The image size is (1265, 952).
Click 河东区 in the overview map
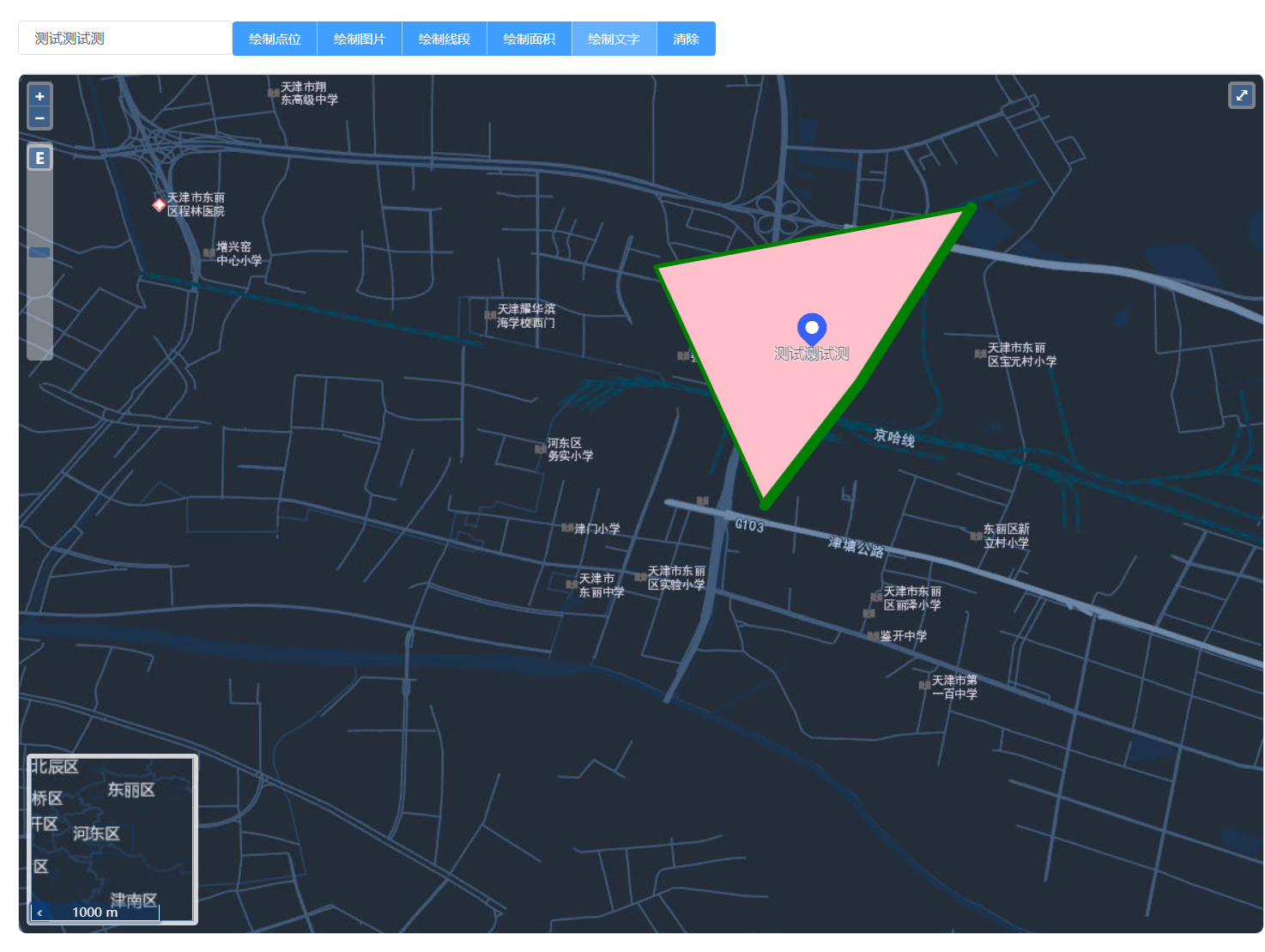96,834
